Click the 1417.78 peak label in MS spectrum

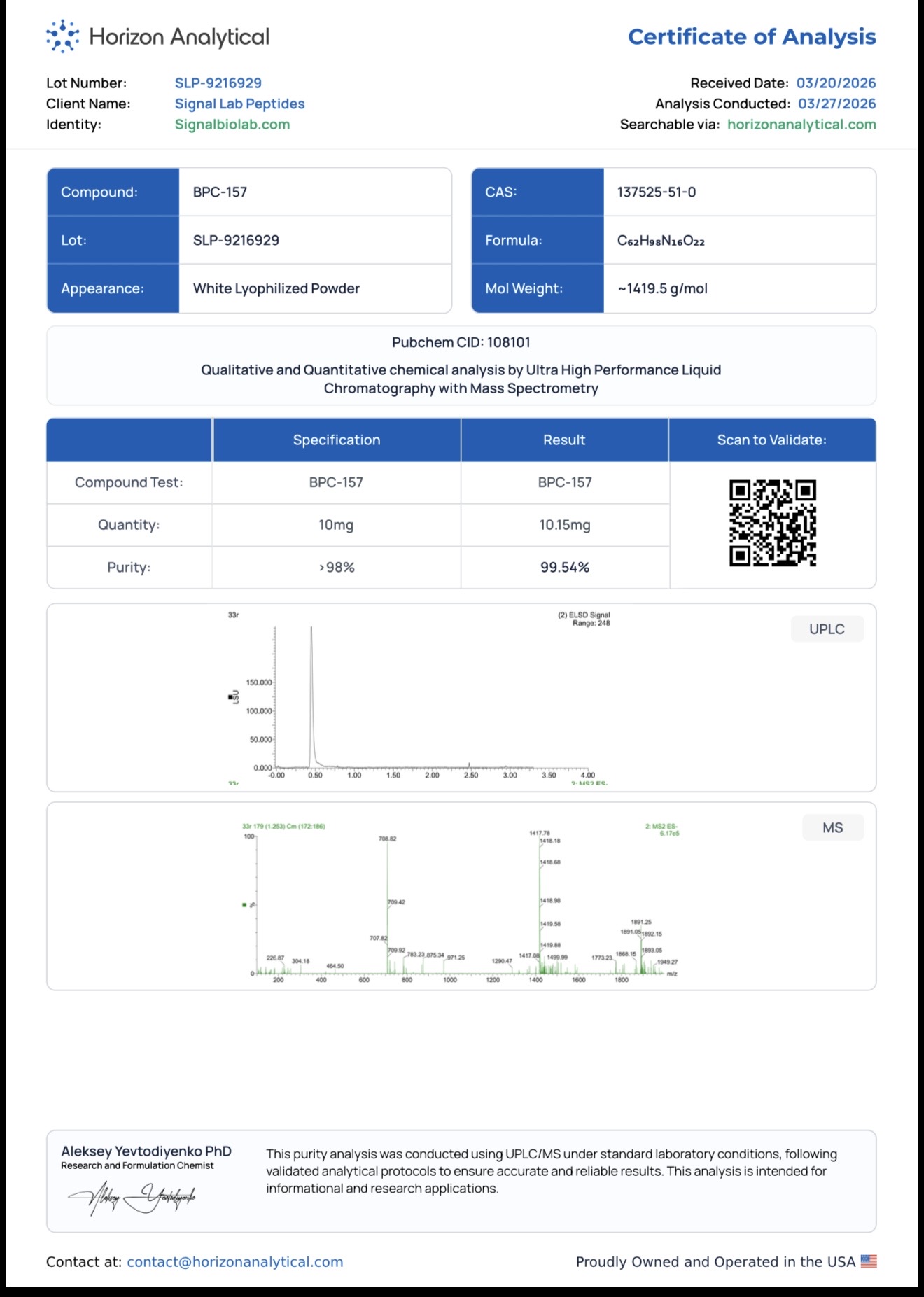click(540, 833)
